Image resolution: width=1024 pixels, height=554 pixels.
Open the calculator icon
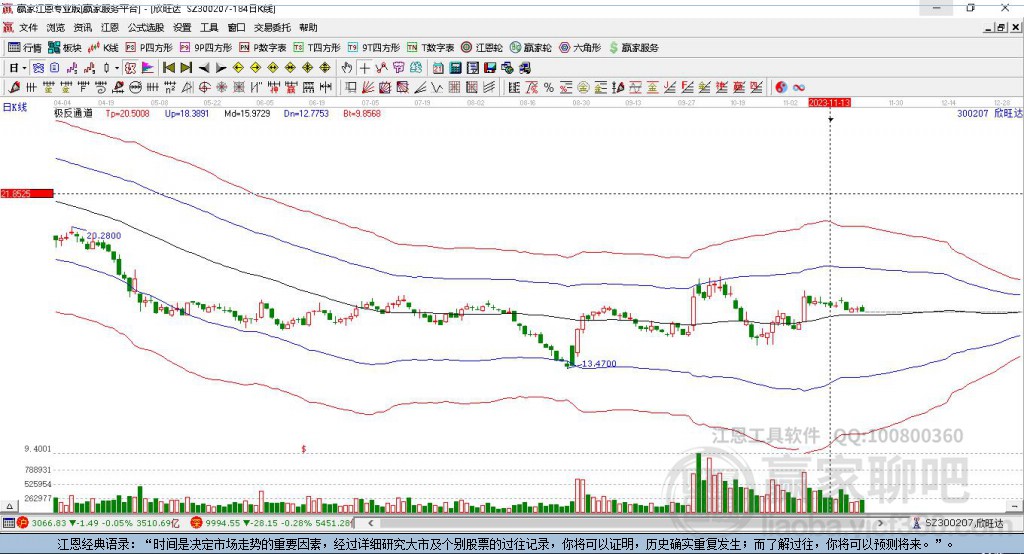456,68
